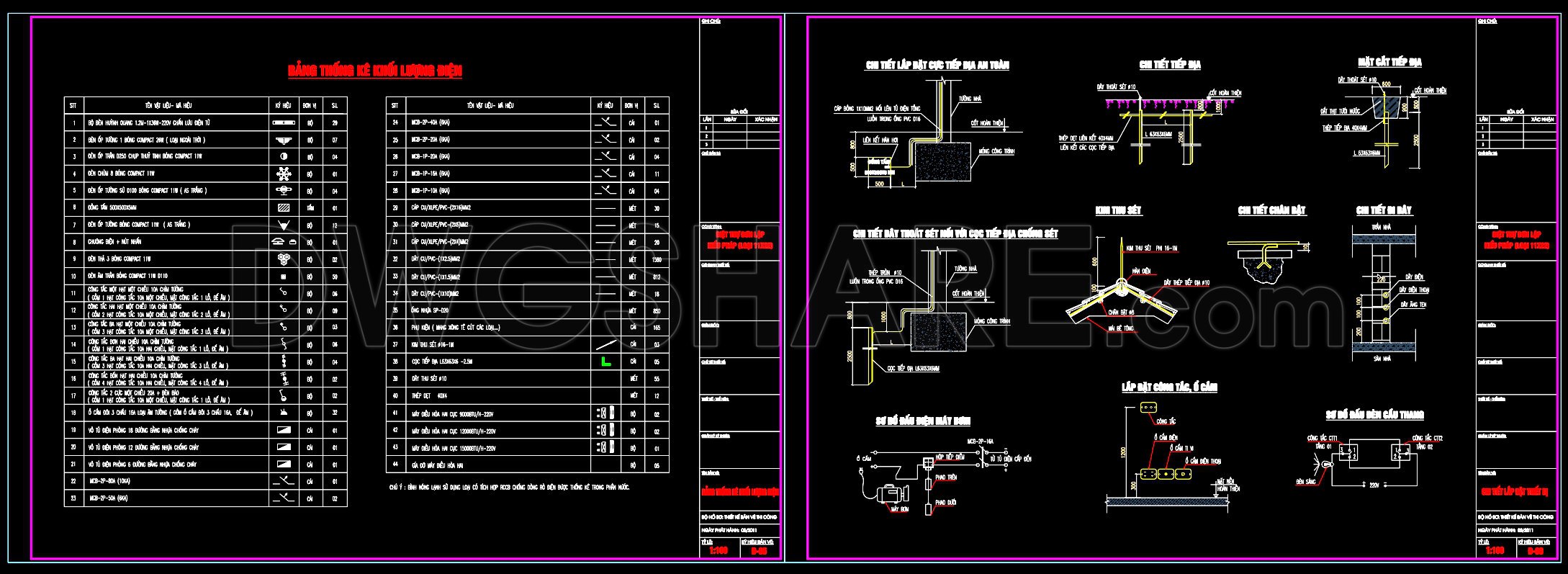Image resolution: width=1568 pixels, height=574 pixels.
Task: Click the yellow TV socket box with center dot
Action: pos(1165,474)
